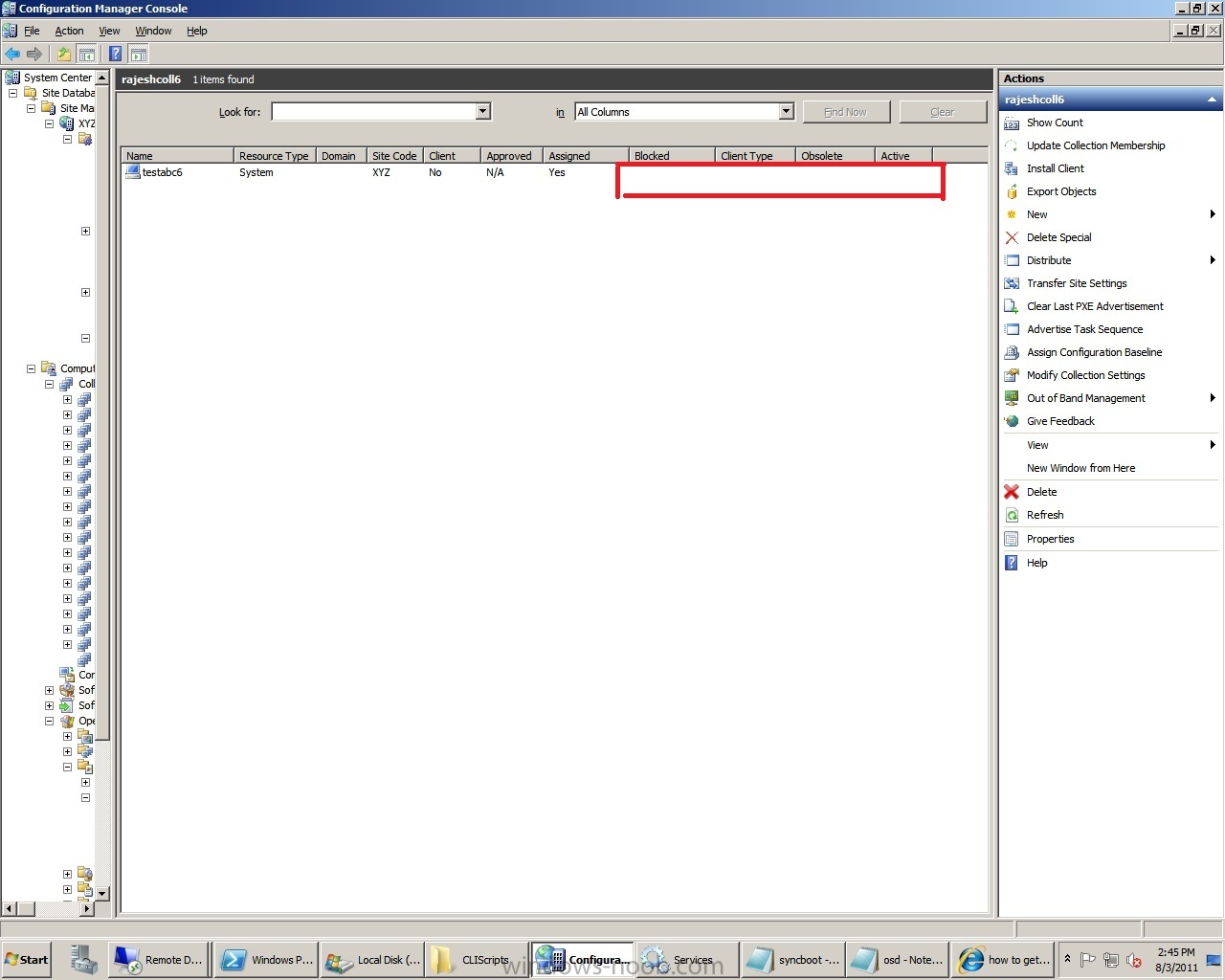Open the Action menu
1225x980 pixels.
(69, 31)
